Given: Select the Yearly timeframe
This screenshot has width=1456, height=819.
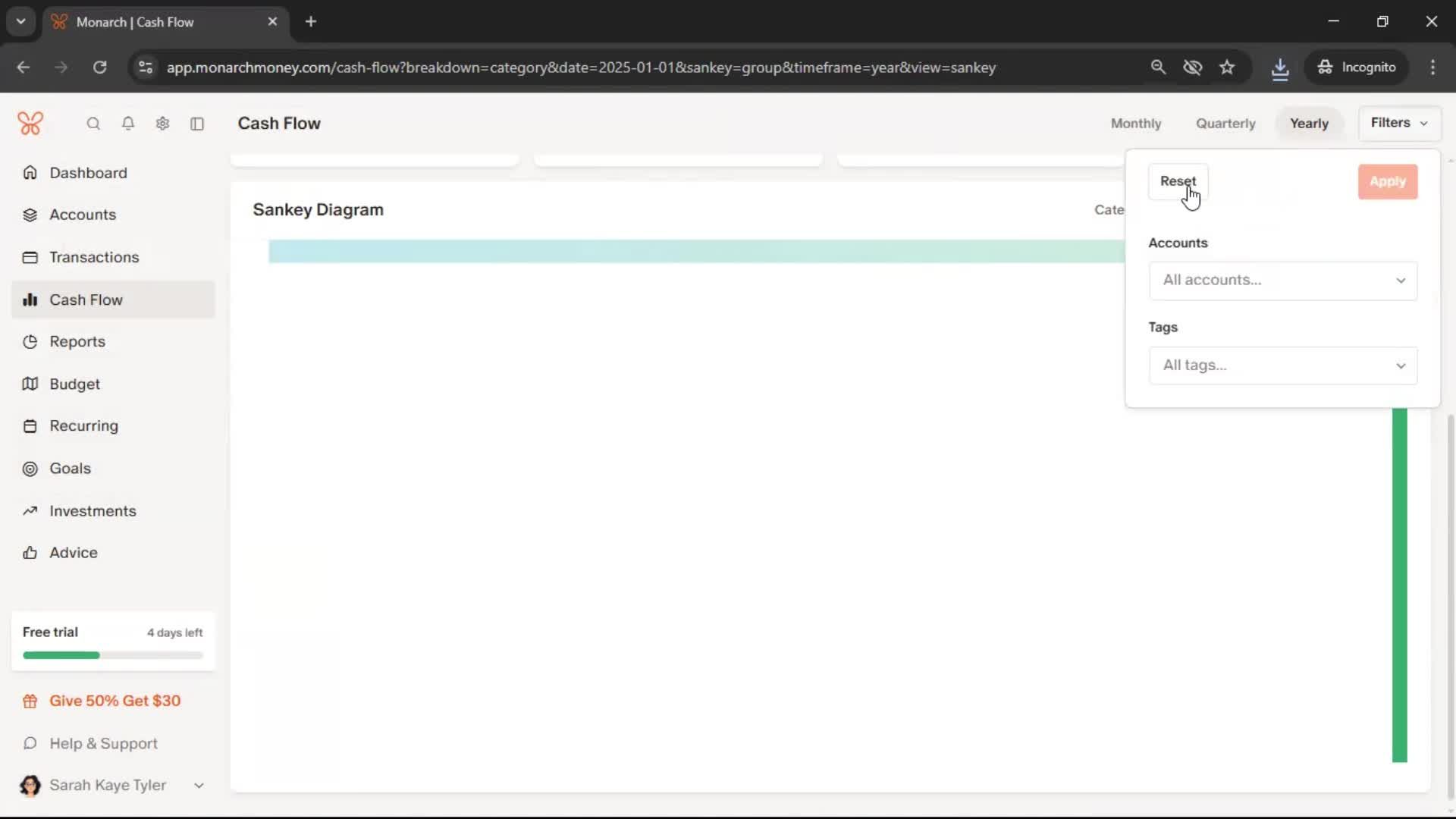Looking at the screenshot, I should 1309,124.
